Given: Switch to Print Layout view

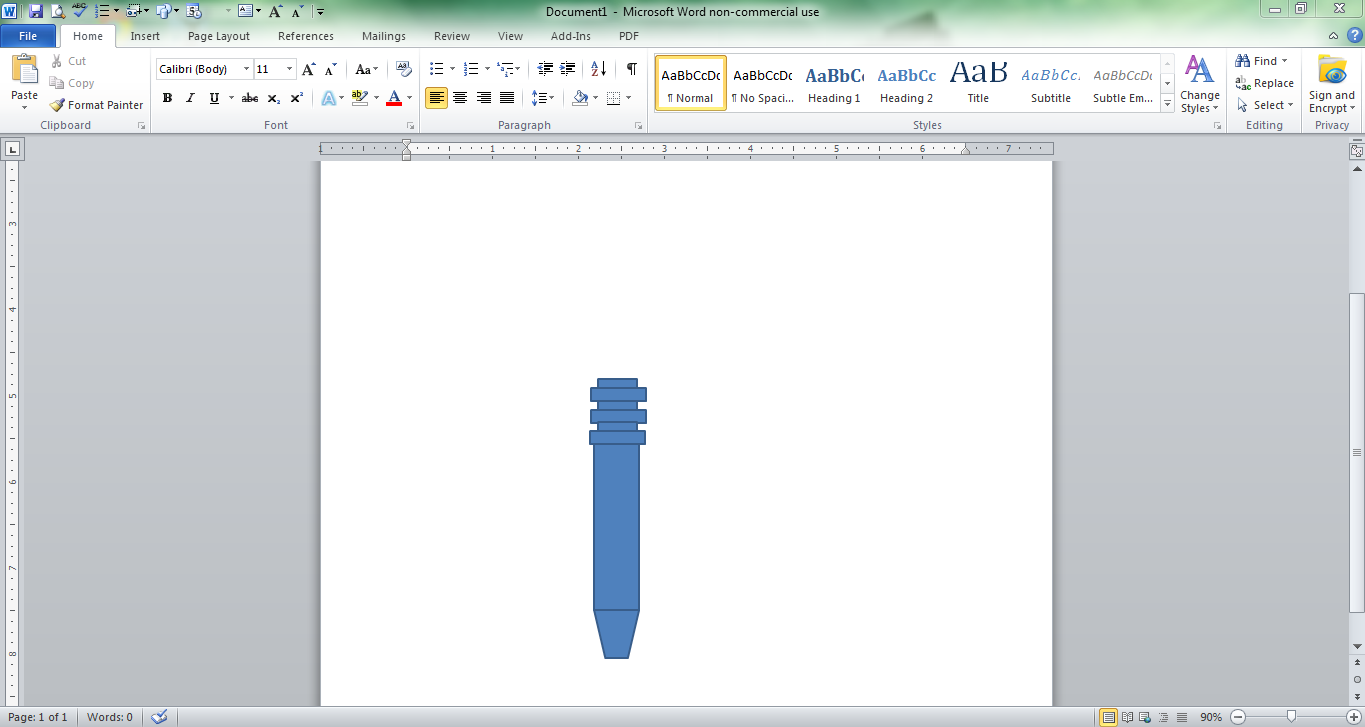Looking at the screenshot, I should (1108, 717).
